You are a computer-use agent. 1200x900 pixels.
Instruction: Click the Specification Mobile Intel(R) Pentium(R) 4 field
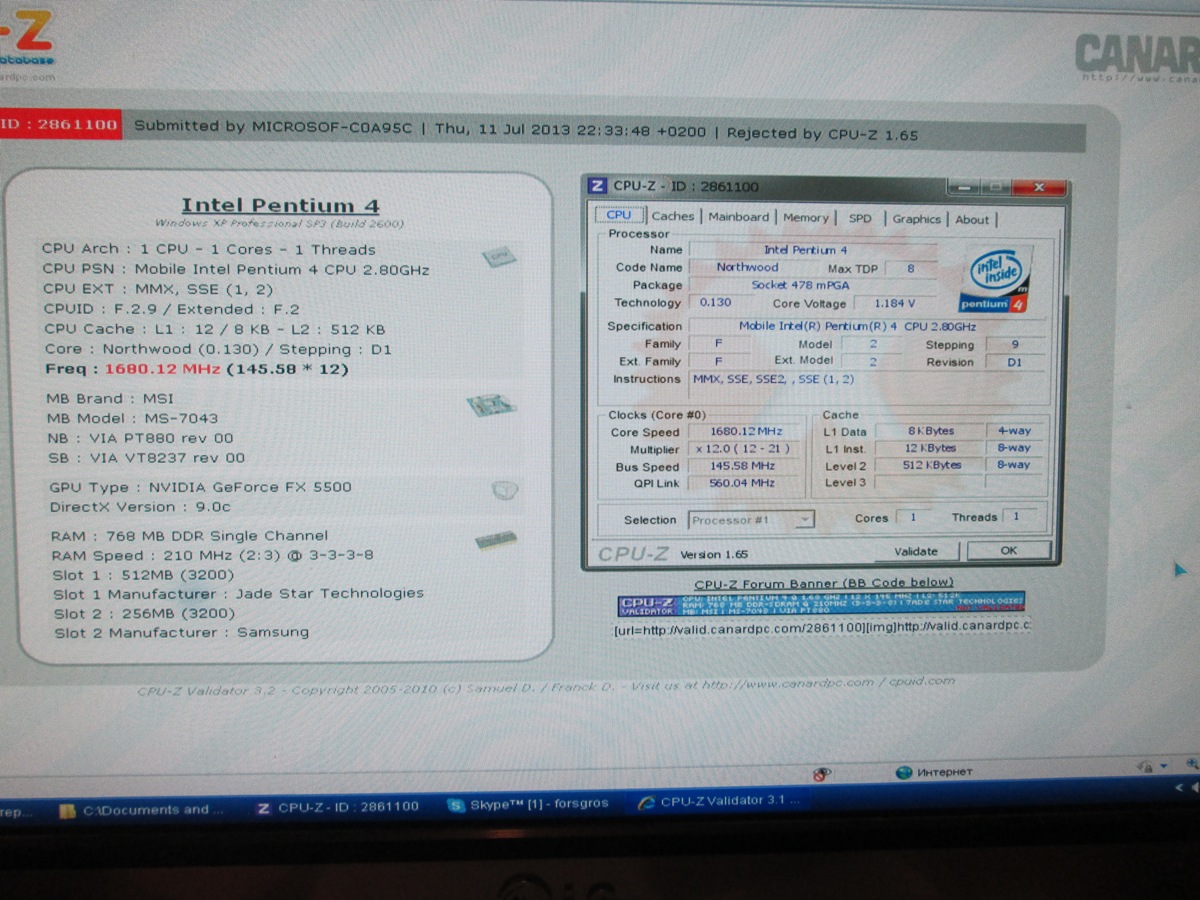coord(865,326)
